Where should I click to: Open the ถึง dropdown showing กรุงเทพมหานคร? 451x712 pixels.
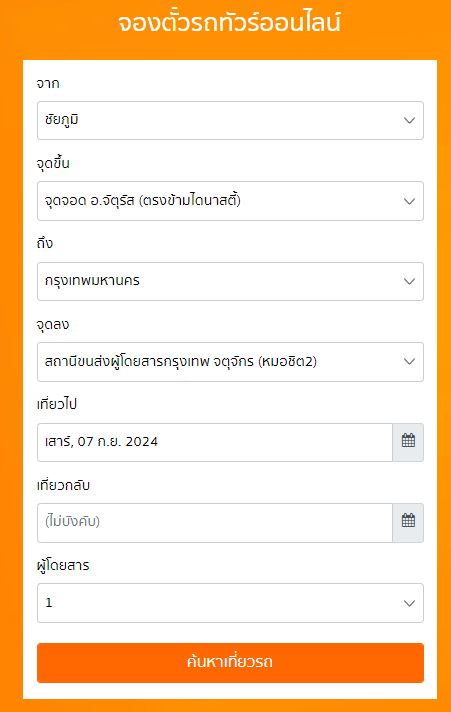[x=230, y=281]
